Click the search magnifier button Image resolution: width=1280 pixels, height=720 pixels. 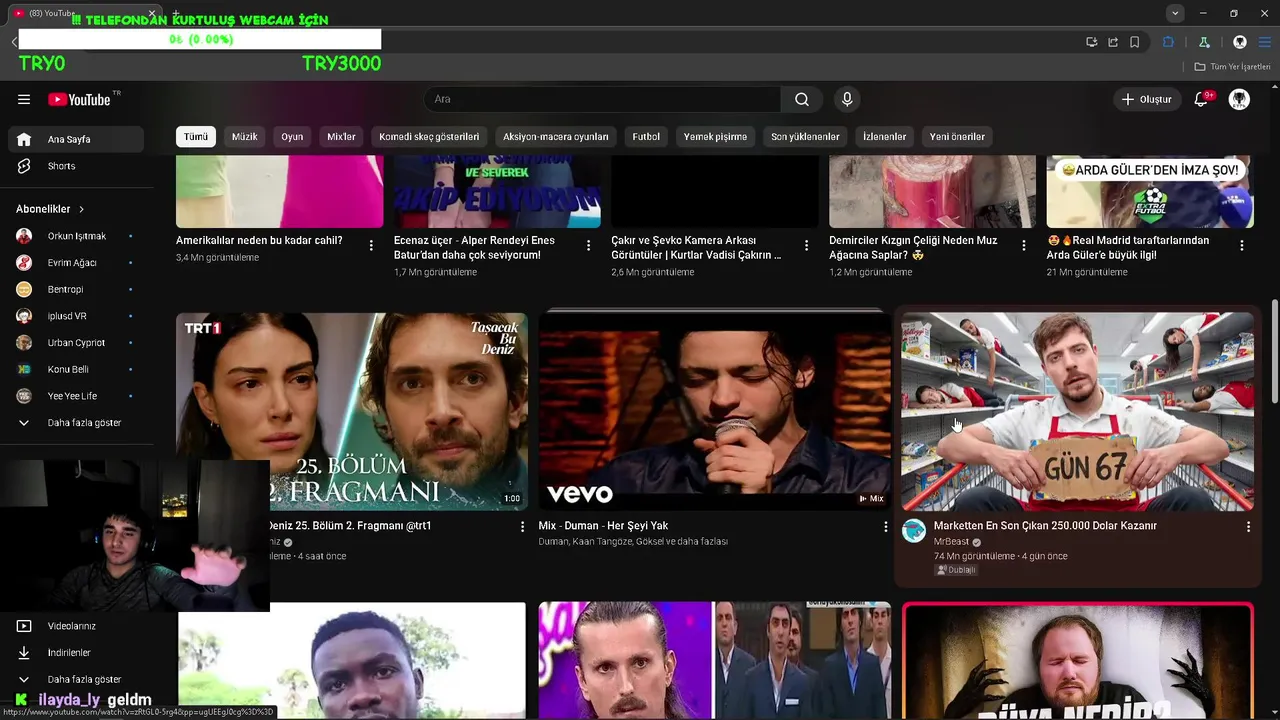click(x=802, y=99)
